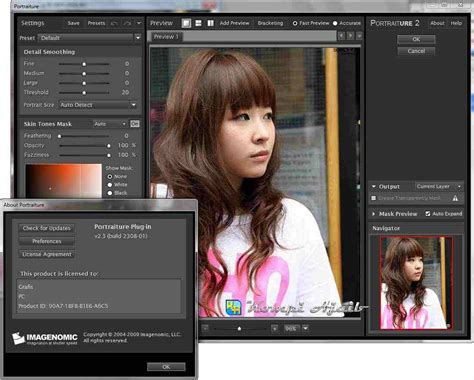Viewport: 474px width, 380px height.
Task: Click Bracketing option
Action: pyautogui.click(x=270, y=23)
